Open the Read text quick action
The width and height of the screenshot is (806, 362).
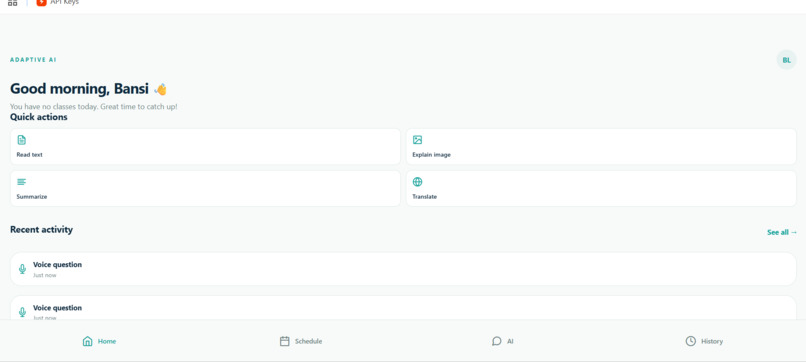click(x=205, y=147)
